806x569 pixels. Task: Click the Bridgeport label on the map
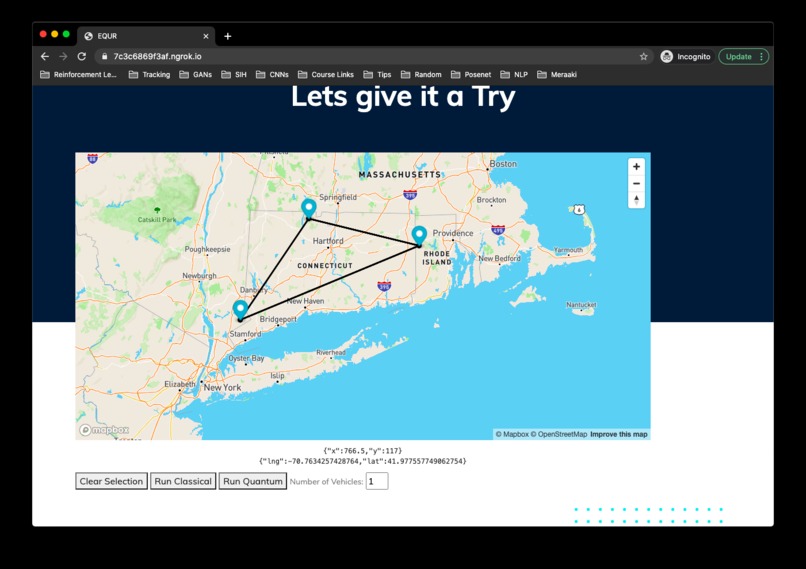click(278, 319)
